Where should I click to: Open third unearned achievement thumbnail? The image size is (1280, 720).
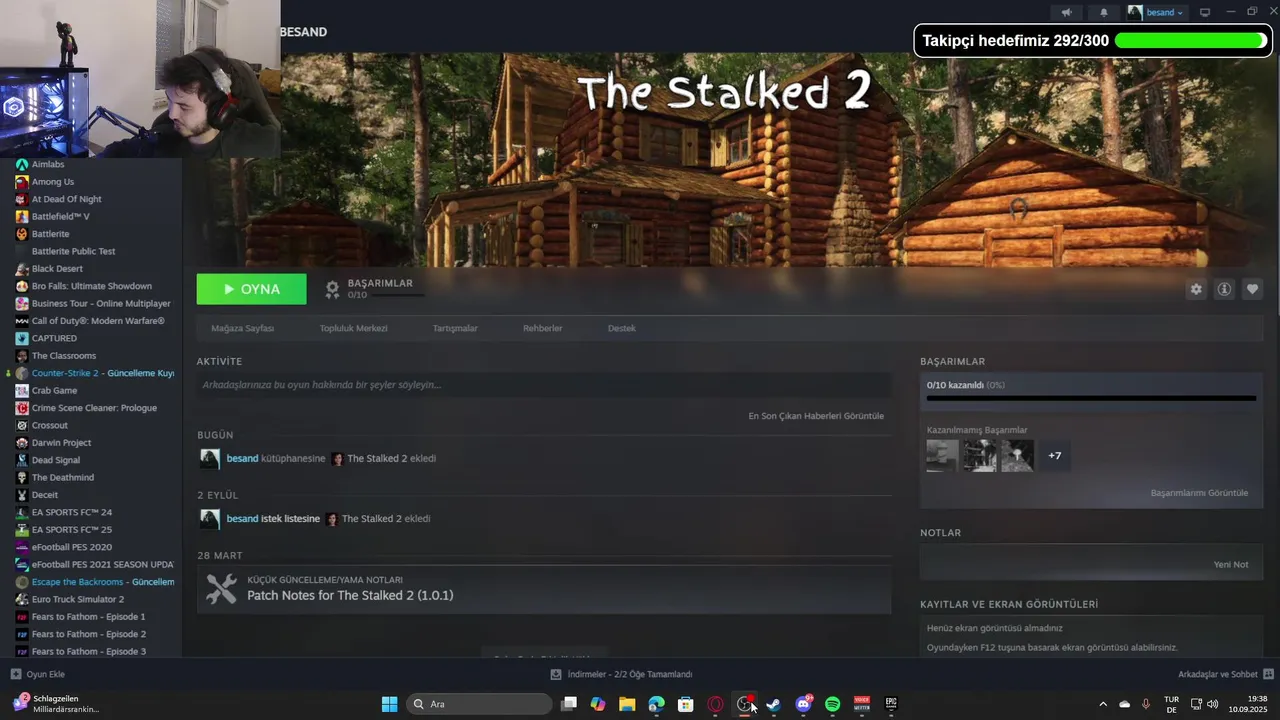pyautogui.click(x=1018, y=456)
